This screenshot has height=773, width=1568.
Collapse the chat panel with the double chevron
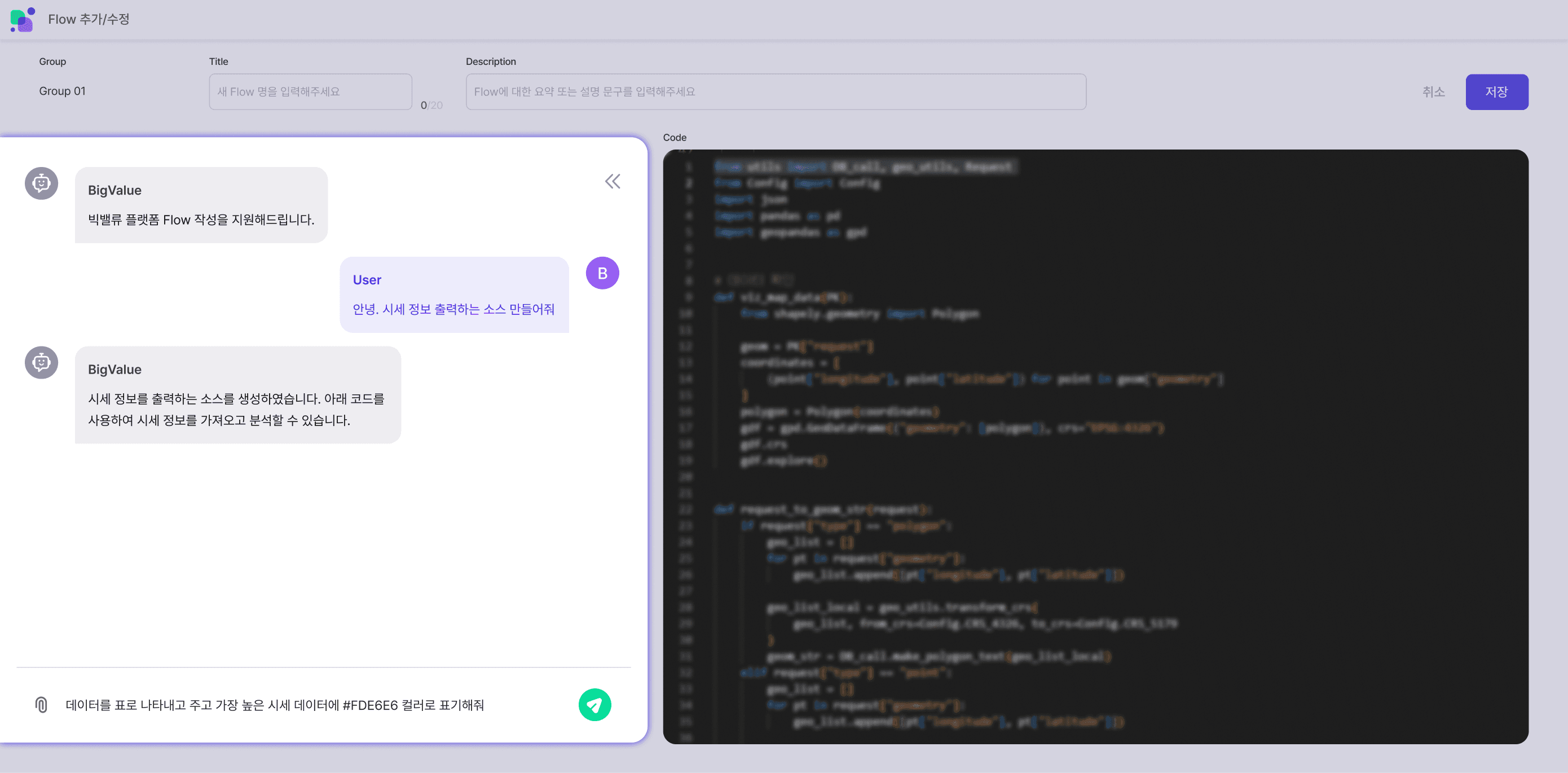[x=613, y=181]
